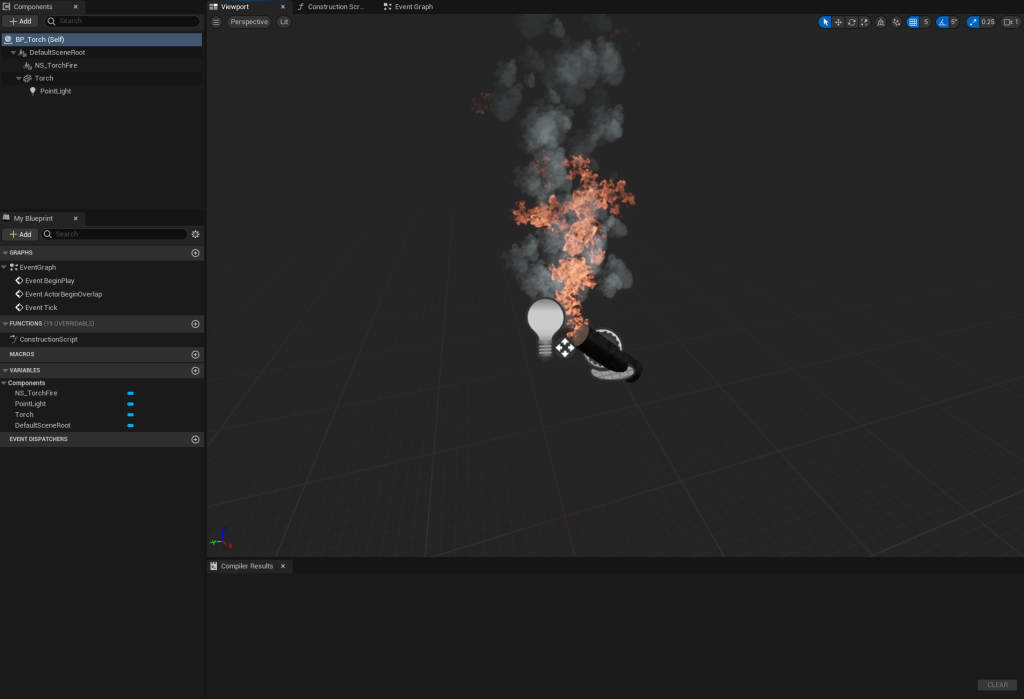1024x699 pixels.
Task: Click the CLEAR button in Compiler Results
Action: tap(997, 685)
